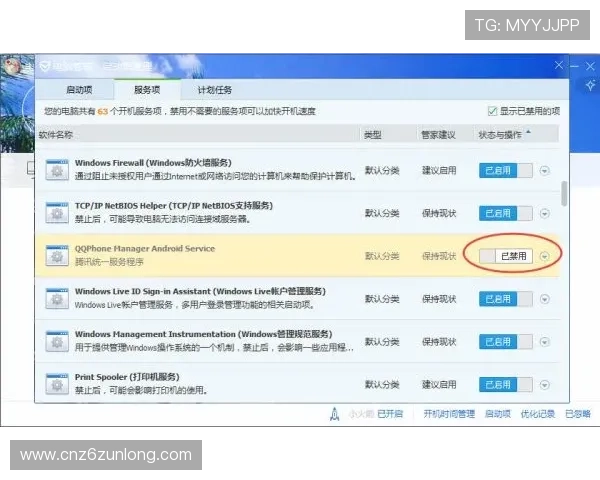
Task: Click Print Spooler service icon
Action: click(x=57, y=384)
